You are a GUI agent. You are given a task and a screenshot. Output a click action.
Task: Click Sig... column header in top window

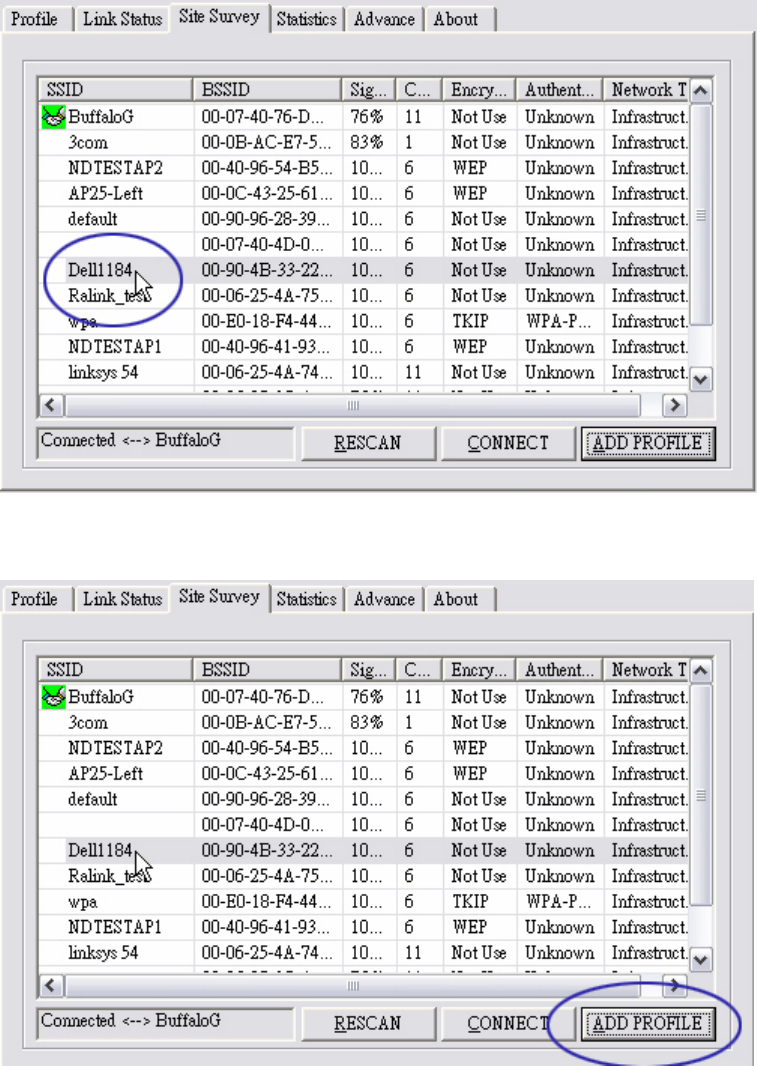[369, 90]
